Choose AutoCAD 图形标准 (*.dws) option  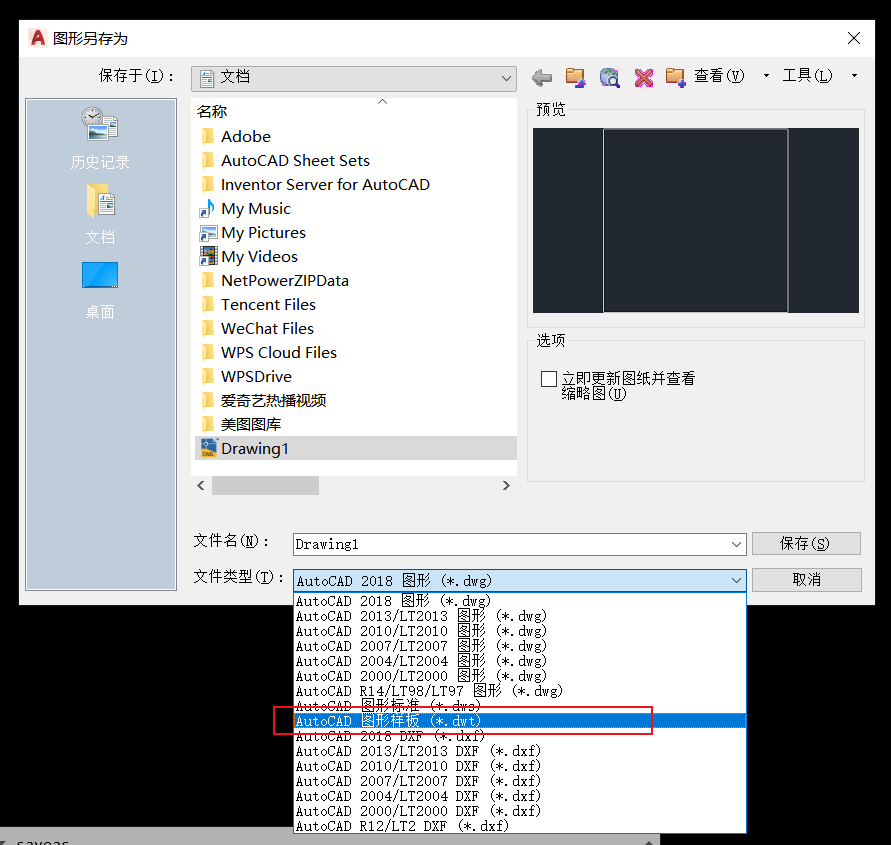pyautogui.click(x=519, y=706)
